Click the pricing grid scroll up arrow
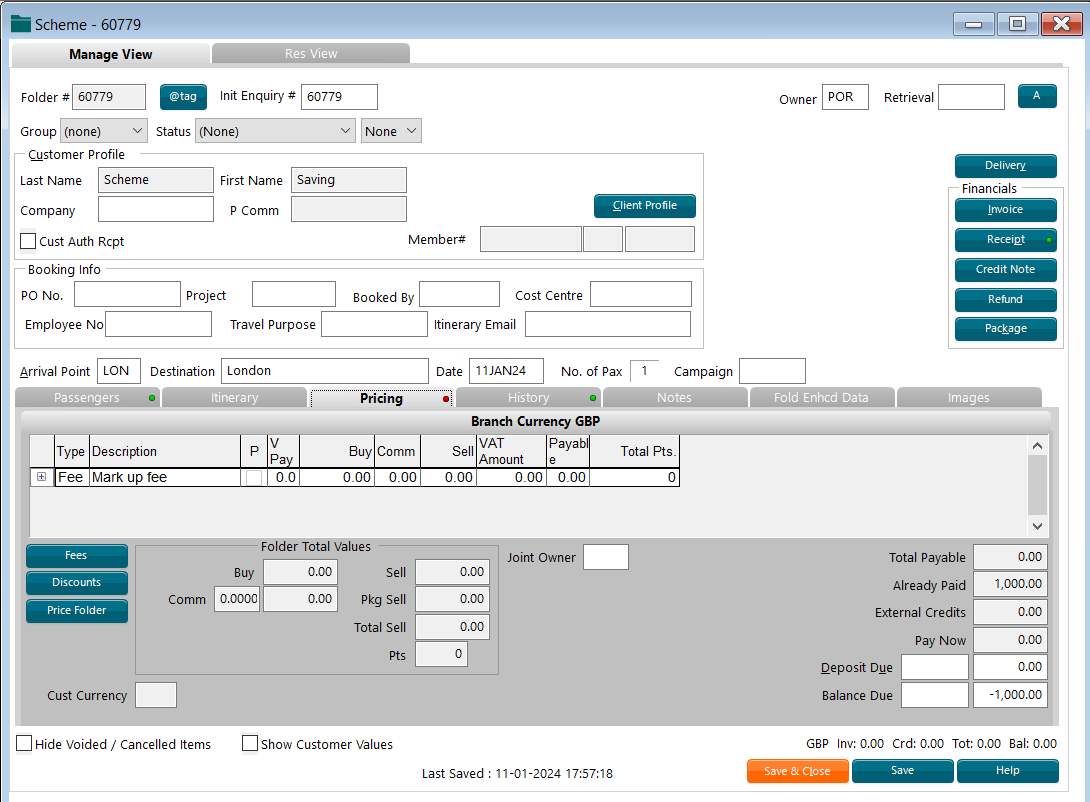1090x802 pixels. 1037,445
